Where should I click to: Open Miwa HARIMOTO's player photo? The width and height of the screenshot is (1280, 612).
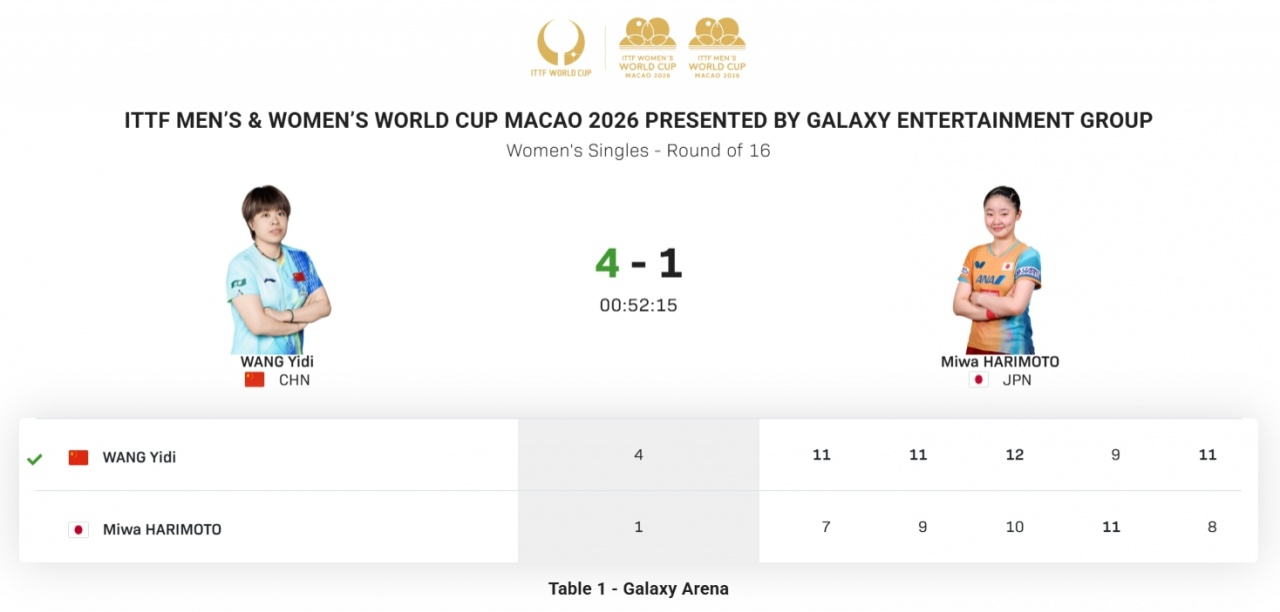(x=998, y=270)
